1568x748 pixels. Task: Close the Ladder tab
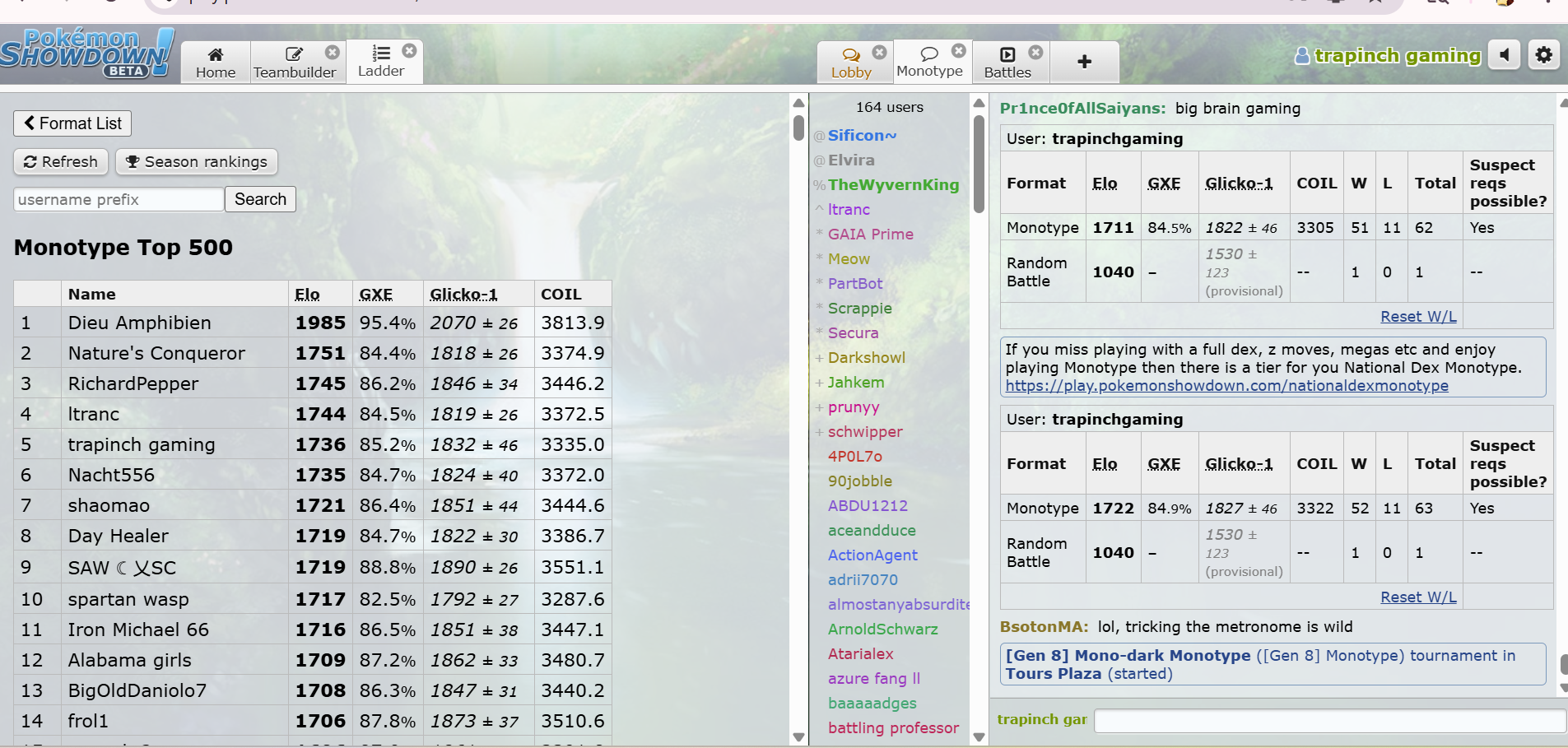(x=409, y=51)
